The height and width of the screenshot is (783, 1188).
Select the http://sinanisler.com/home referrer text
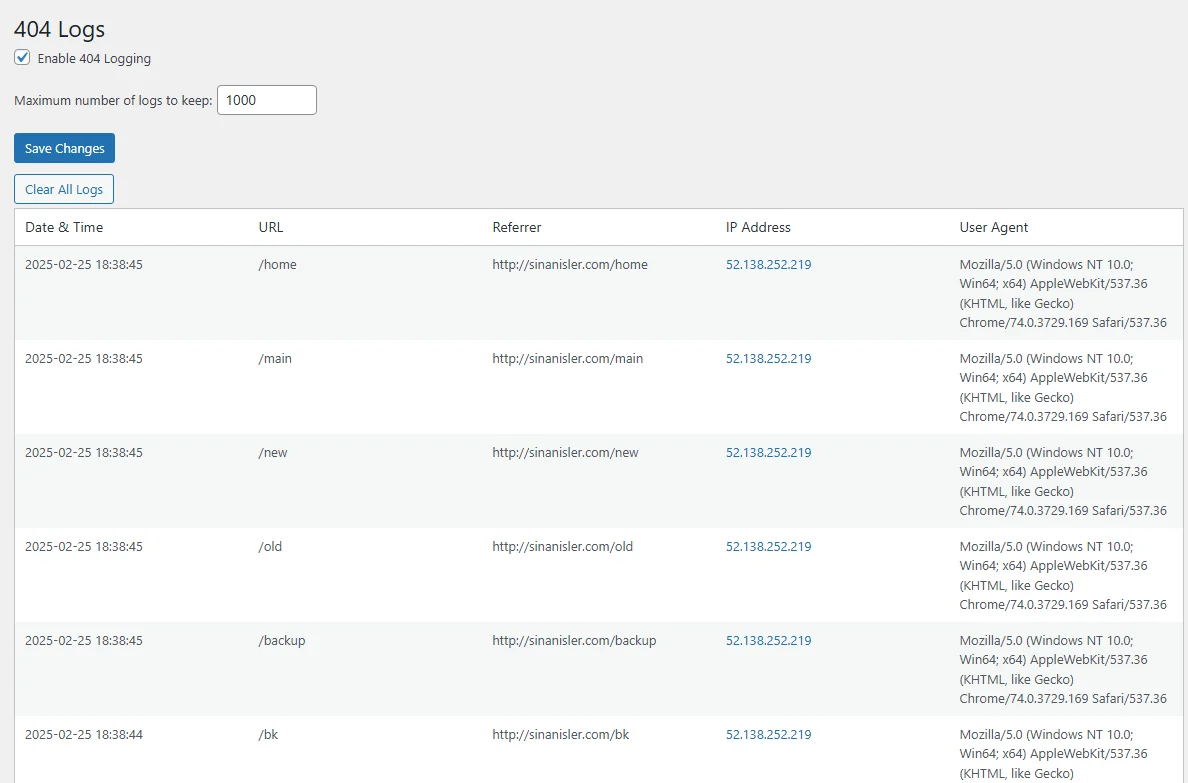click(570, 265)
